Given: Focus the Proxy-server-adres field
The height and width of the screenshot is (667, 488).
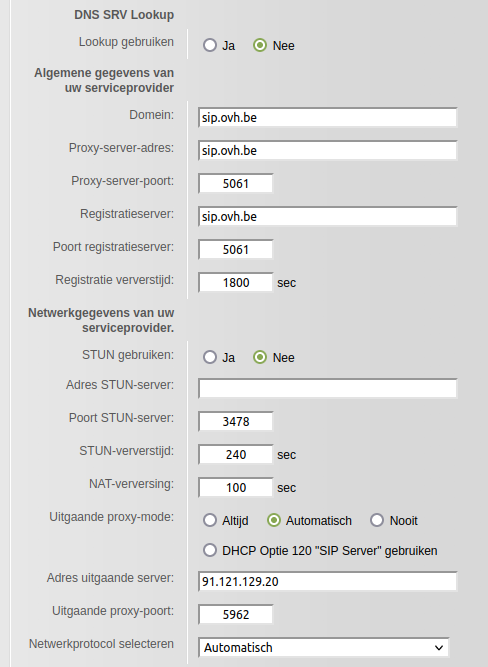Looking at the screenshot, I should click(328, 151).
